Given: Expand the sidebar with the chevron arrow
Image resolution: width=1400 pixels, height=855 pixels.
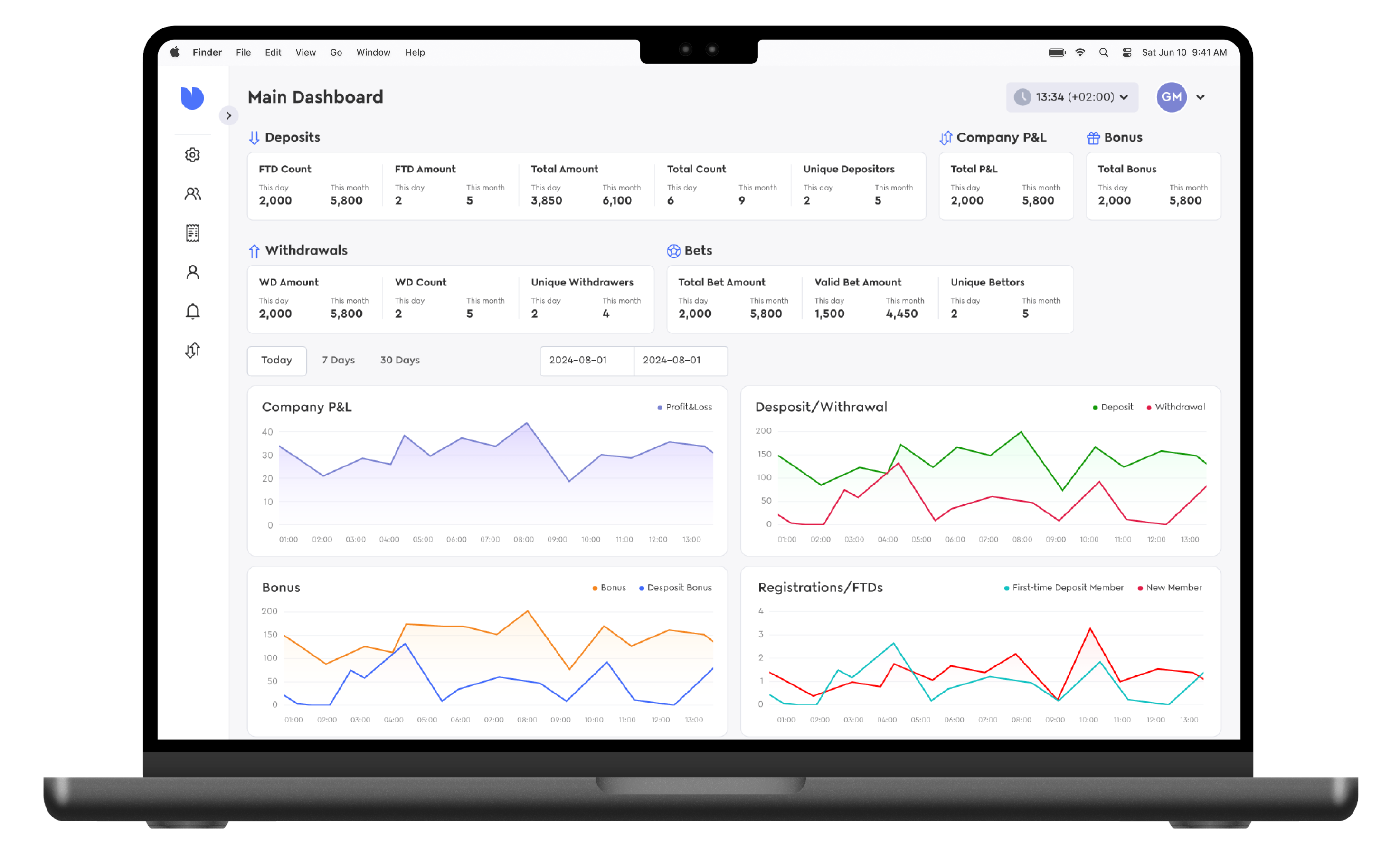Looking at the screenshot, I should 228,115.
